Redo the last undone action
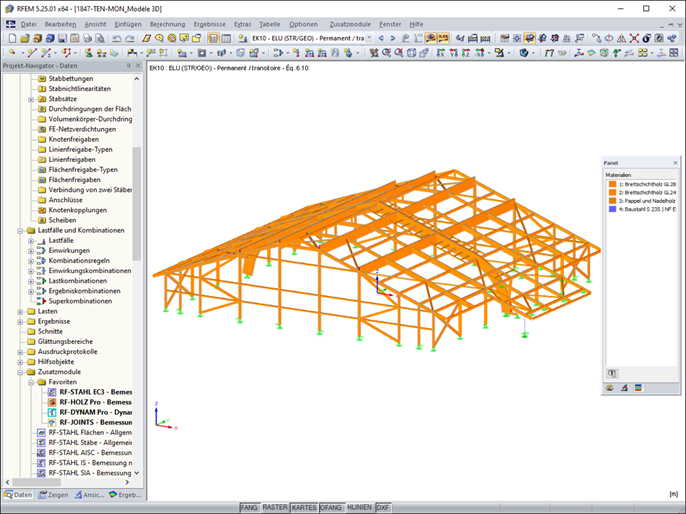 130,38
